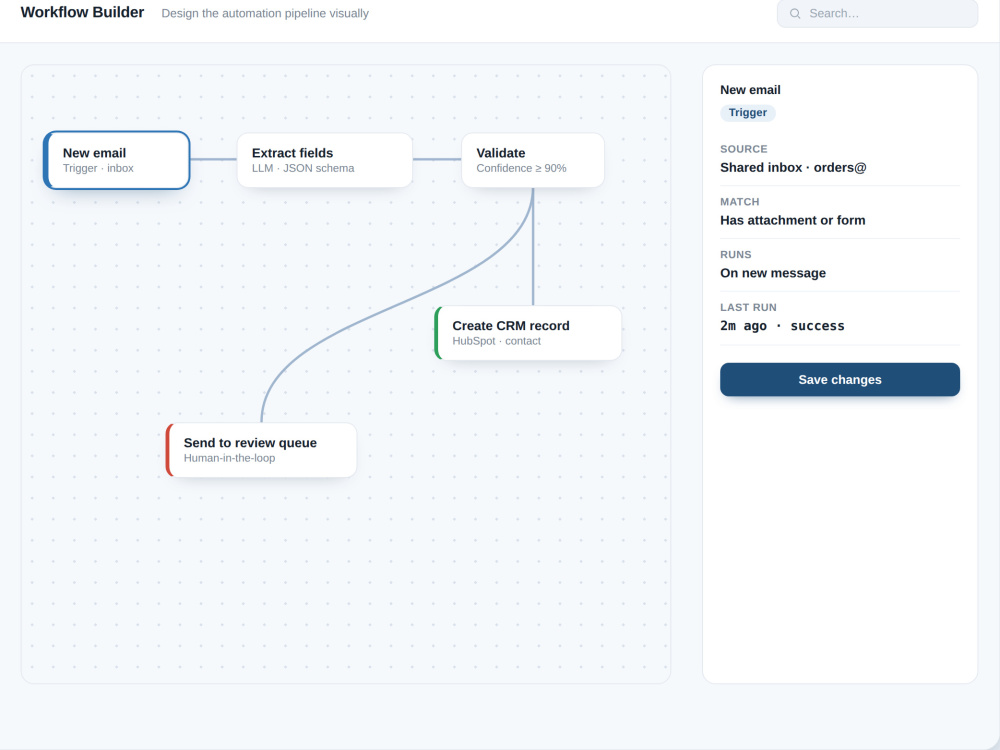
Task: Click the 'HubSpot · contact' subtitle
Action: pyautogui.click(x=496, y=341)
